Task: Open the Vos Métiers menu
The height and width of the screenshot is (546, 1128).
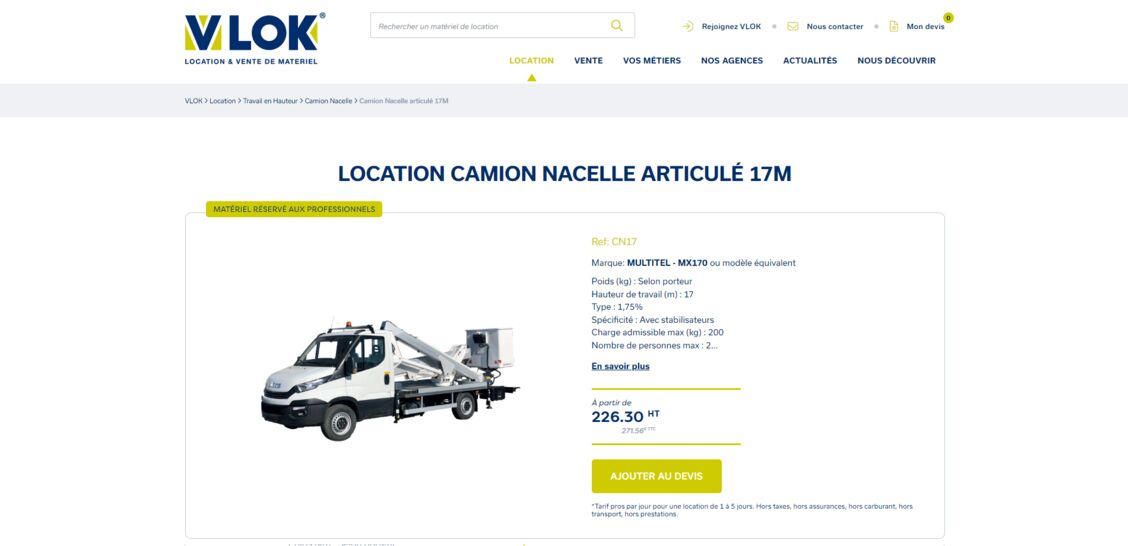Action: click(652, 60)
